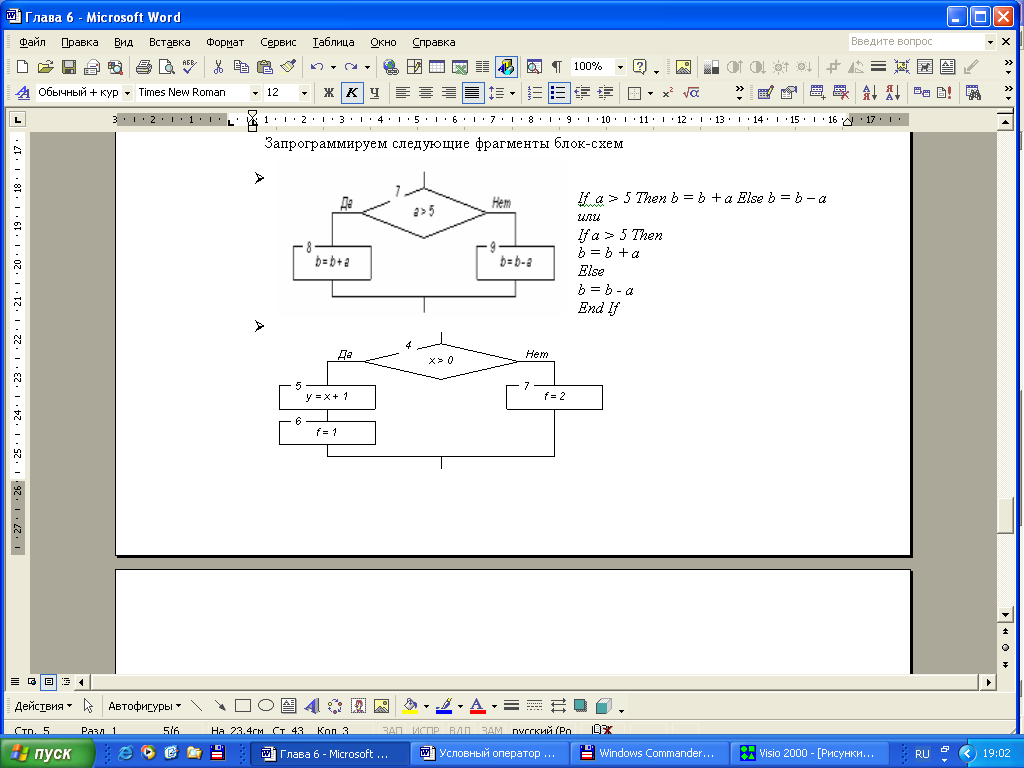Select the Arrow drawing tool

coord(219,706)
